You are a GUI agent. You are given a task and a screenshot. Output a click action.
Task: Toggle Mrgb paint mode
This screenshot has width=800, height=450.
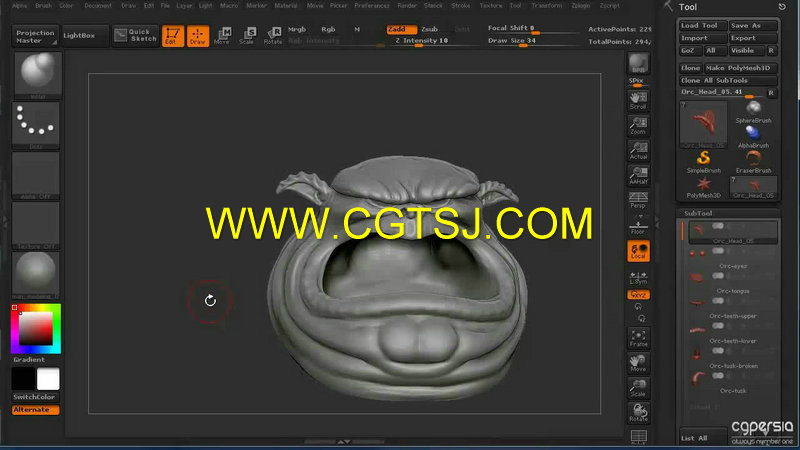tap(297, 29)
